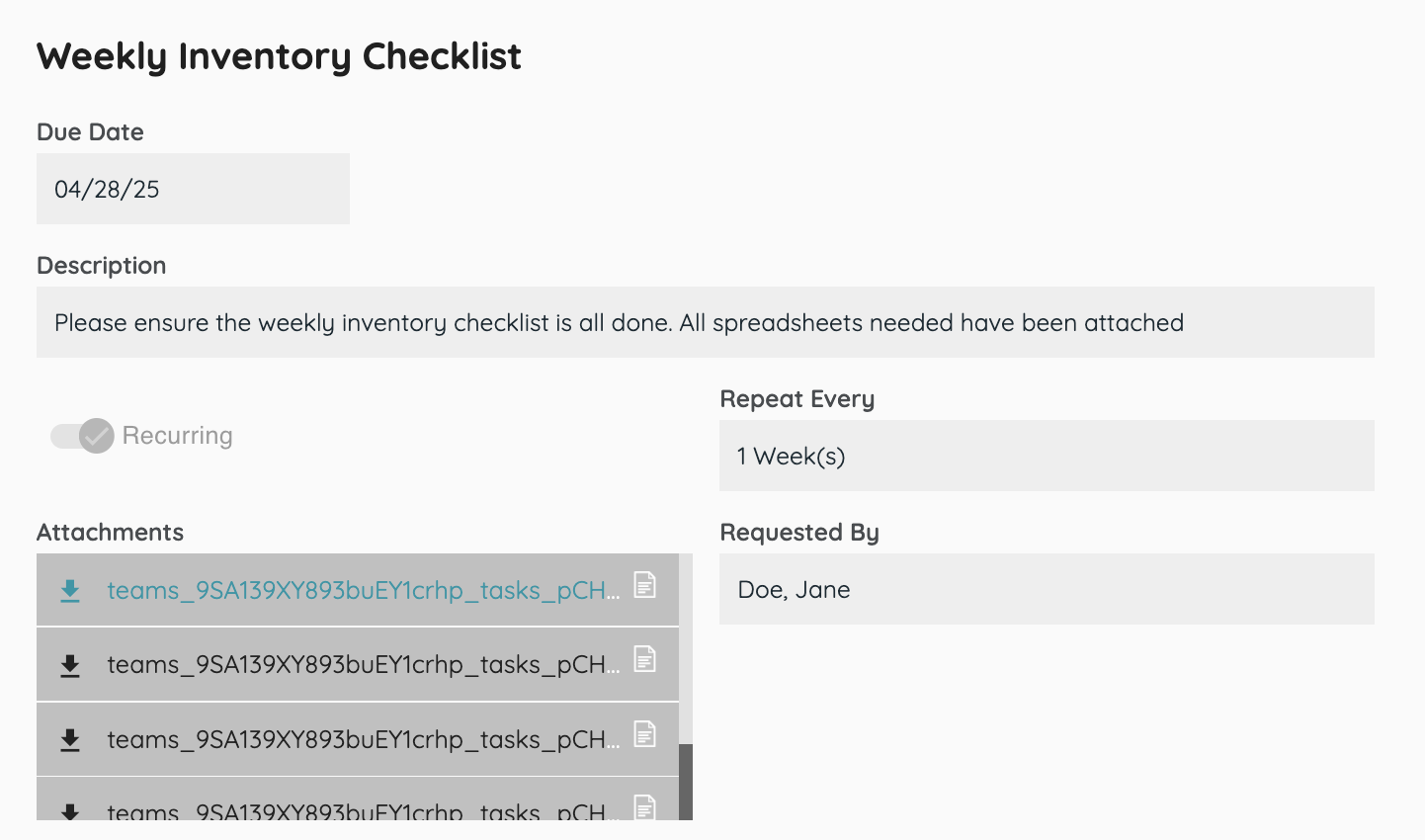Click the Due Date field showing 04/28/25
The height and width of the screenshot is (840, 1425).
pyautogui.click(x=193, y=189)
